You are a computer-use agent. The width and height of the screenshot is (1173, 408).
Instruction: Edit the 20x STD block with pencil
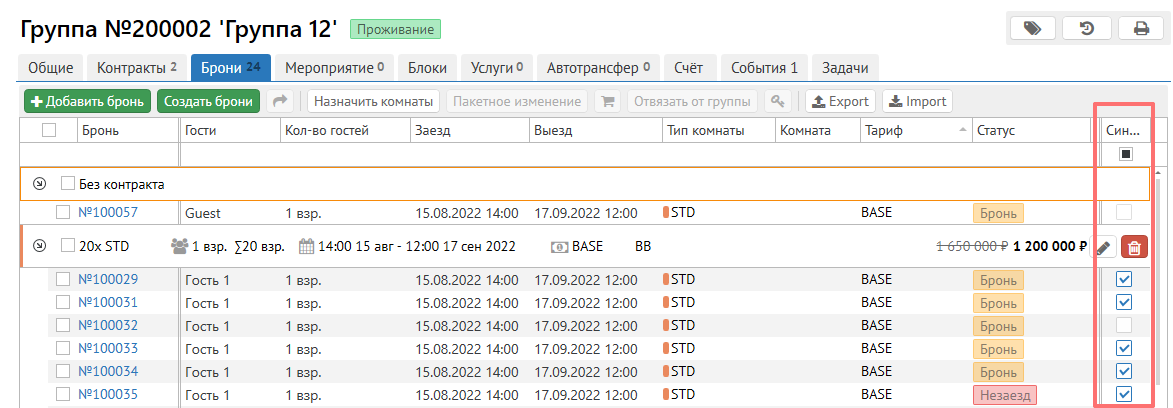click(1104, 247)
